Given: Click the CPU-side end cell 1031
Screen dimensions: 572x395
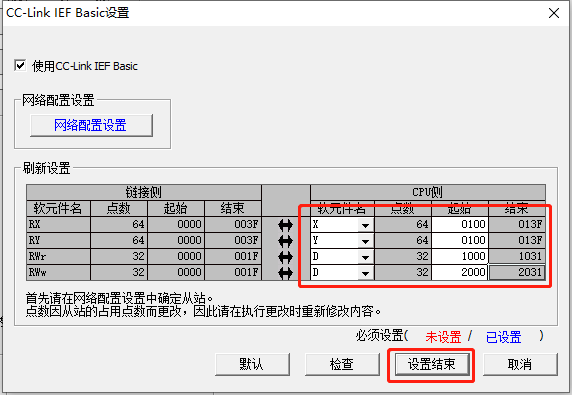Looking at the screenshot, I should (517, 256).
